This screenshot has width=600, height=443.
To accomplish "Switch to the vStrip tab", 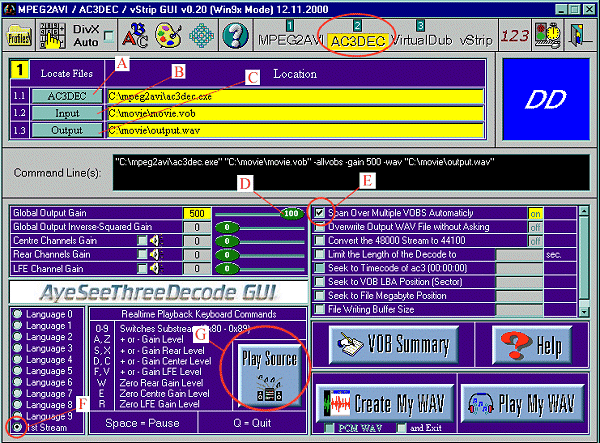I will (476, 40).
